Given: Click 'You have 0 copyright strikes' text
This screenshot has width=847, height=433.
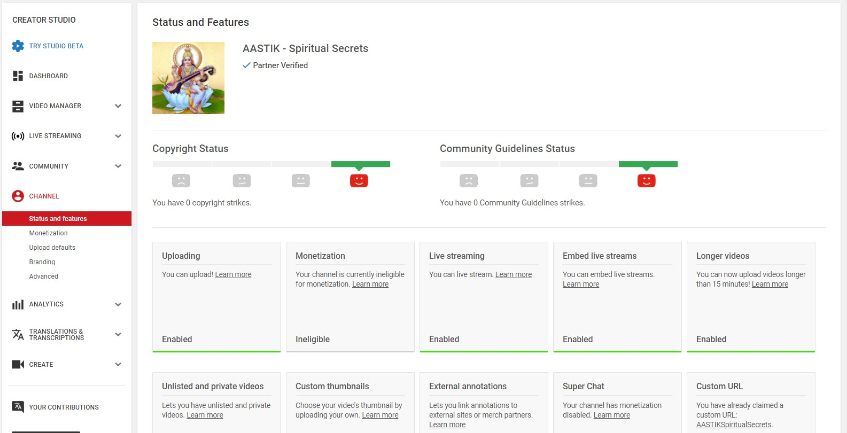Looking at the screenshot, I should (201, 204).
